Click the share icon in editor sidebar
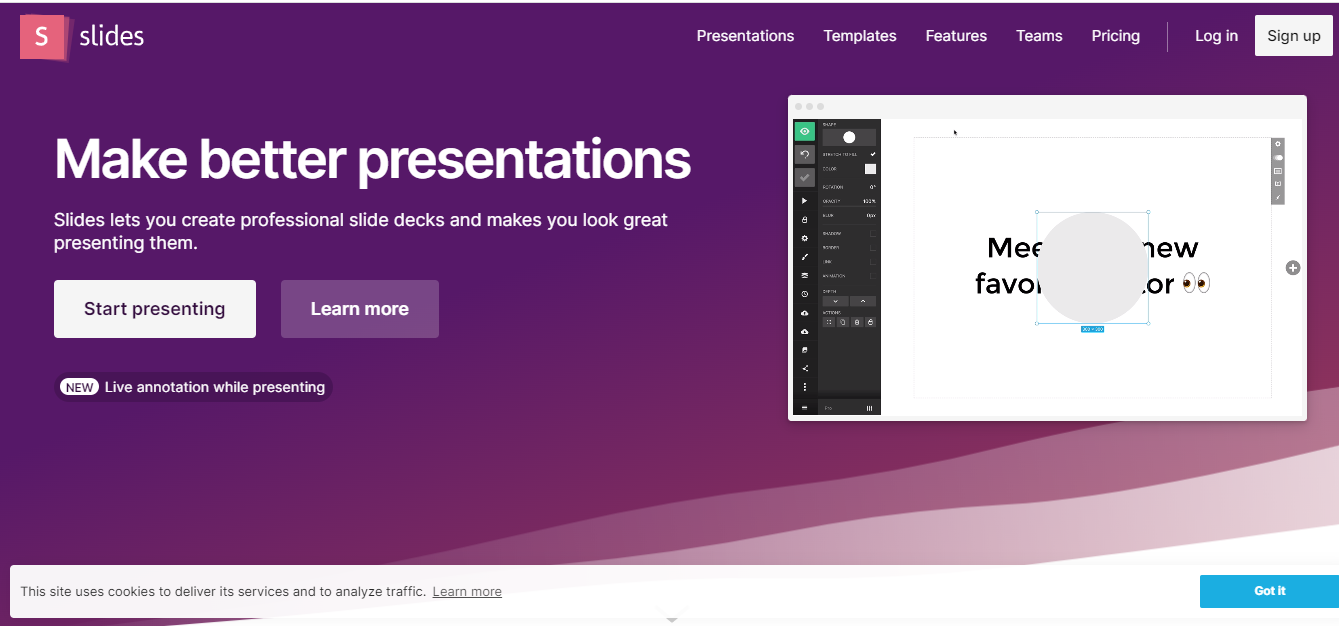This screenshot has height=626, width=1339. pyautogui.click(x=805, y=368)
